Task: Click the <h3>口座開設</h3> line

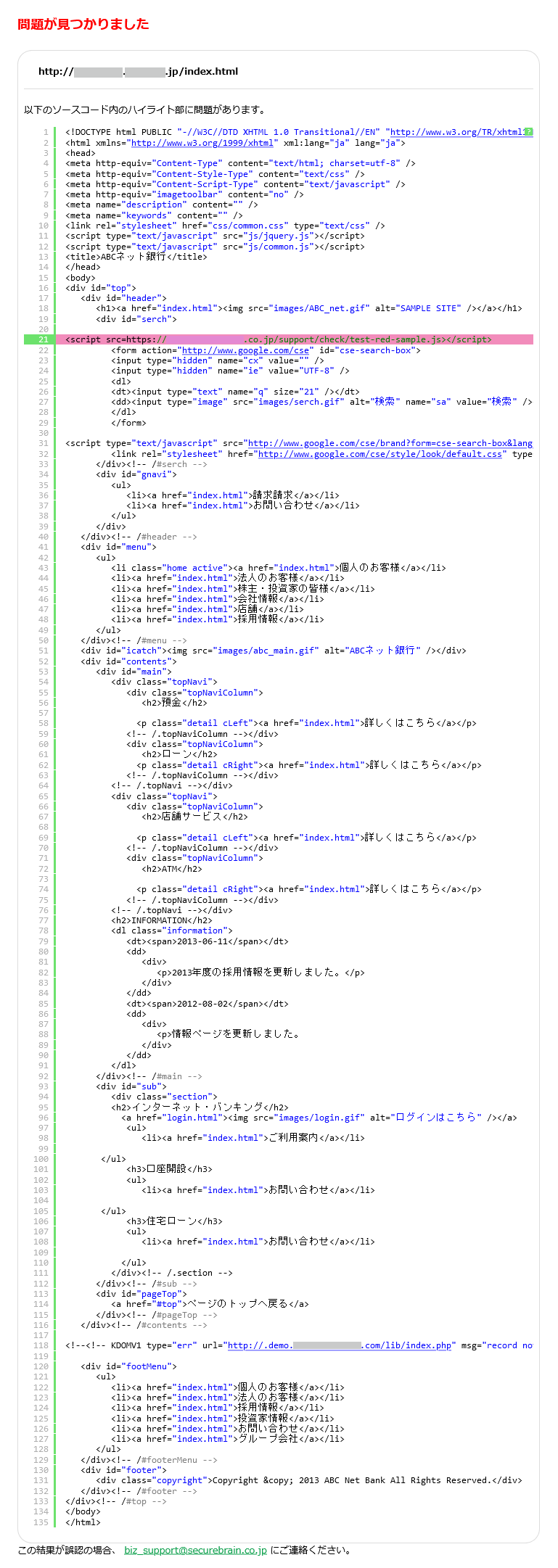Action: 169,1169
